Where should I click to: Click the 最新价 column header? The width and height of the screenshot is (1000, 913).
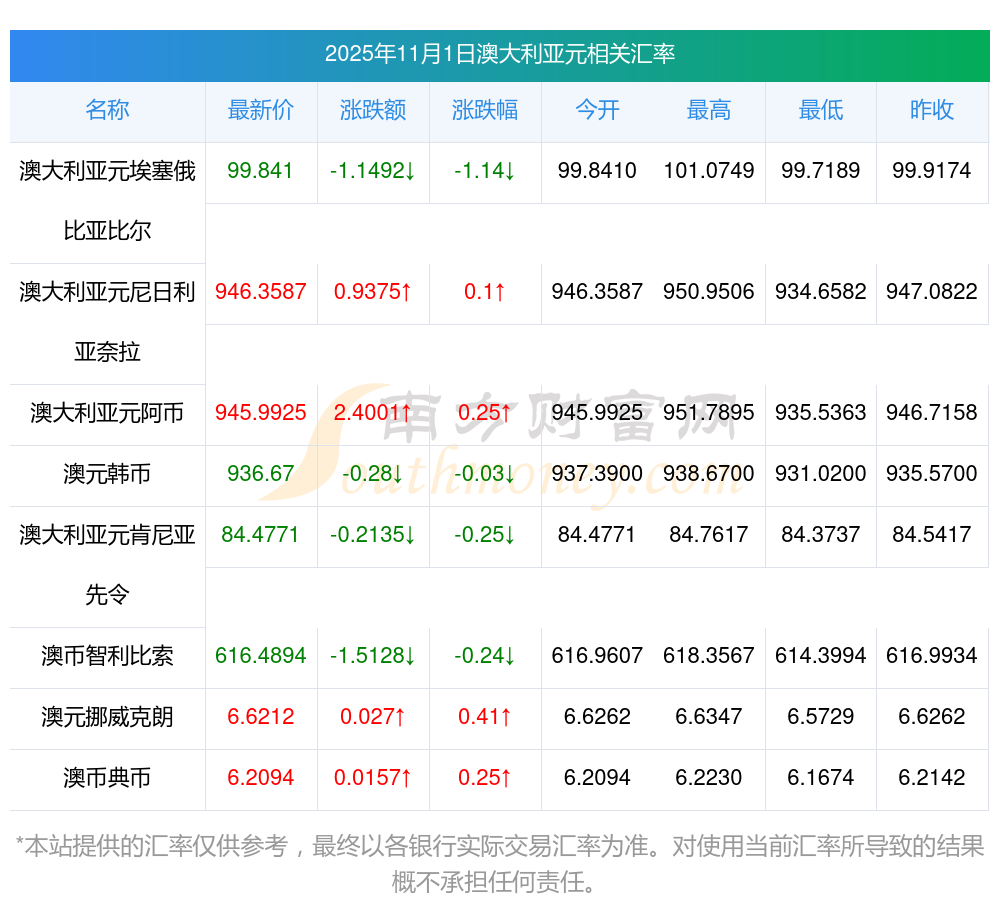(x=260, y=110)
